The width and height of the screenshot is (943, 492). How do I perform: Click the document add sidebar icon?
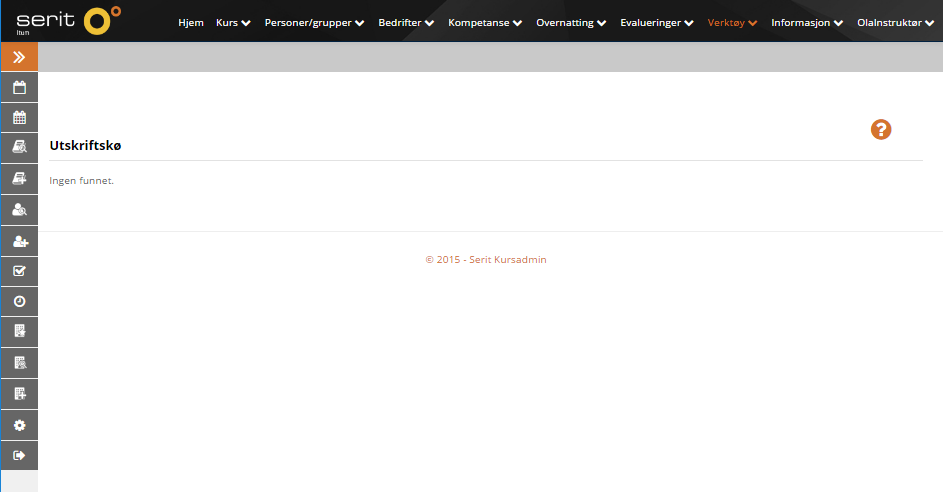[x=19, y=394]
